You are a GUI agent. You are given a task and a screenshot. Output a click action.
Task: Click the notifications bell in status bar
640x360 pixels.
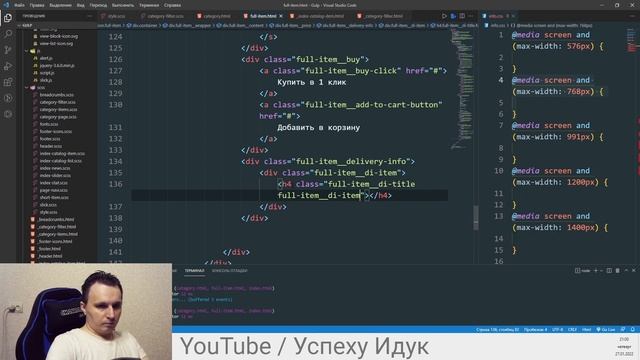click(633, 329)
